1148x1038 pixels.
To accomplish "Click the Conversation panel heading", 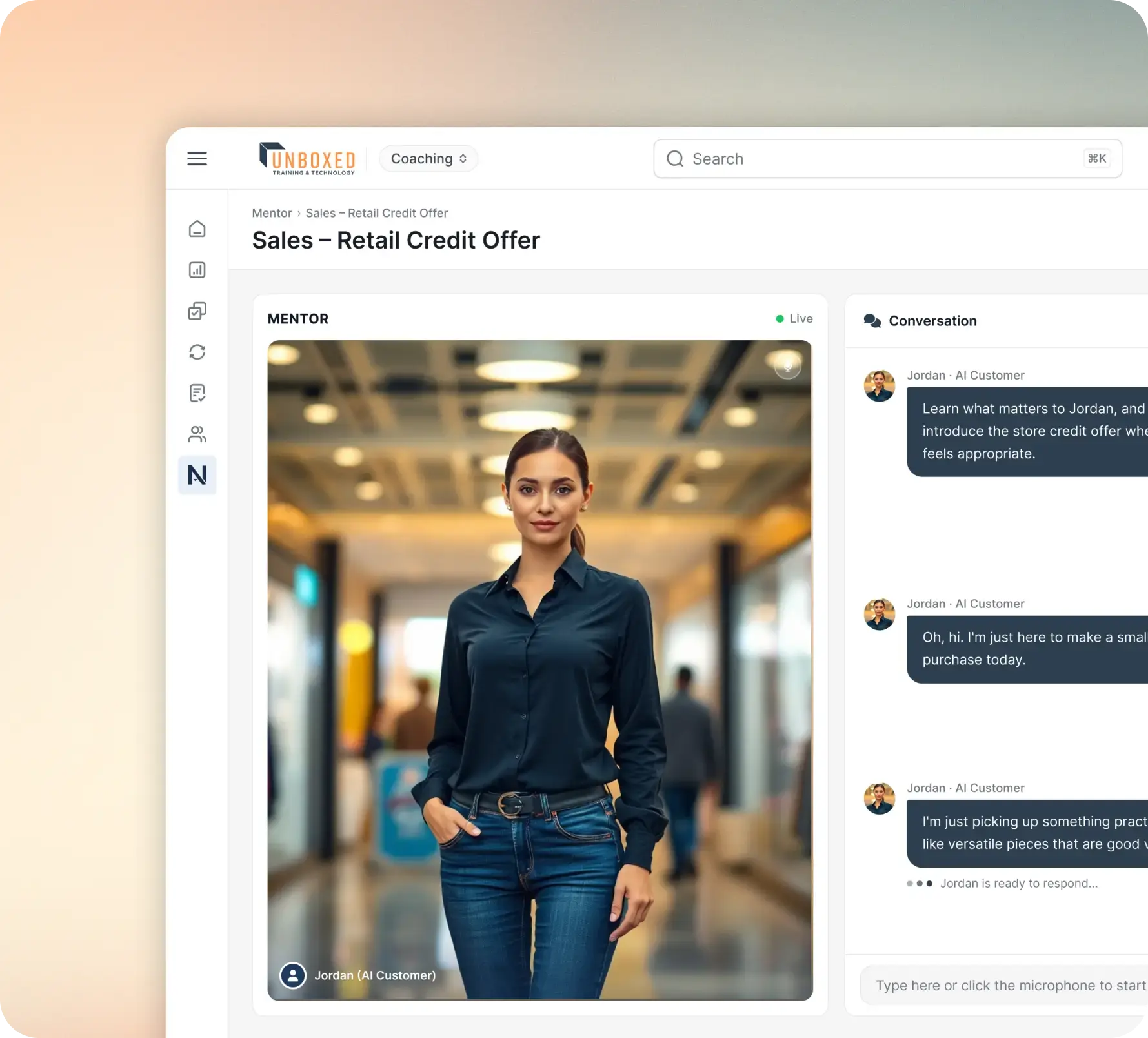I will click(x=933, y=321).
